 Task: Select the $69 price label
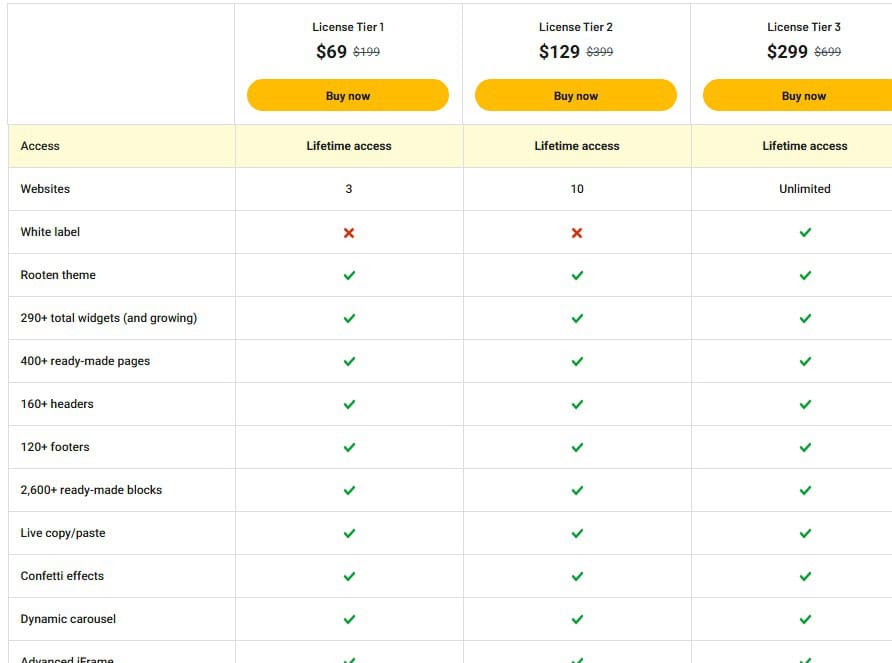[330, 51]
